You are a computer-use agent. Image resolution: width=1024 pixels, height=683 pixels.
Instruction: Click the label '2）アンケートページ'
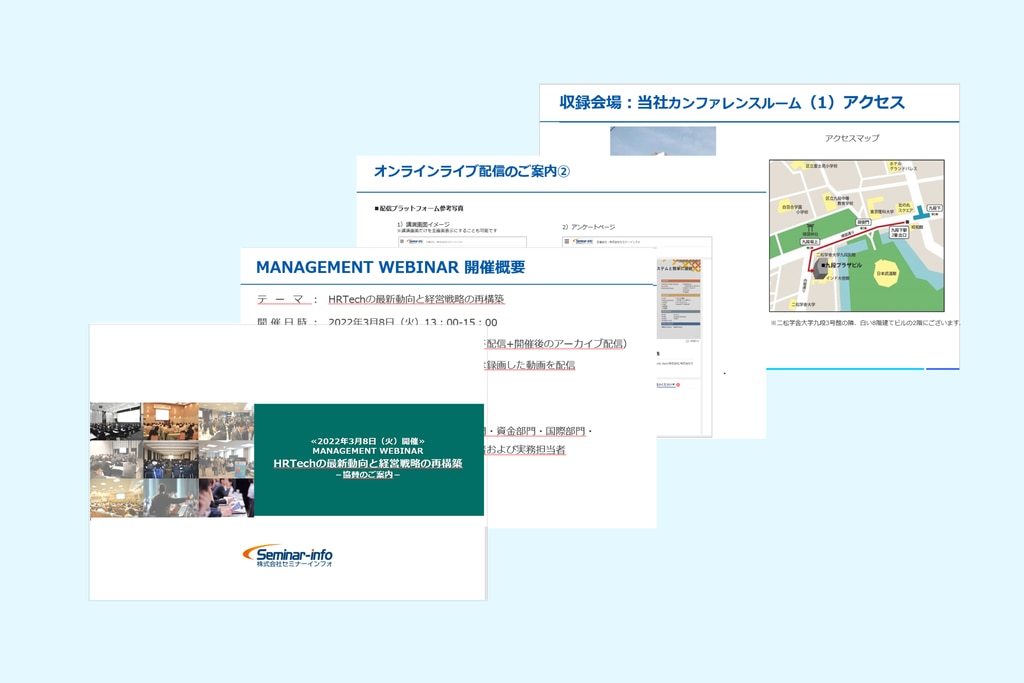click(588, 227)
